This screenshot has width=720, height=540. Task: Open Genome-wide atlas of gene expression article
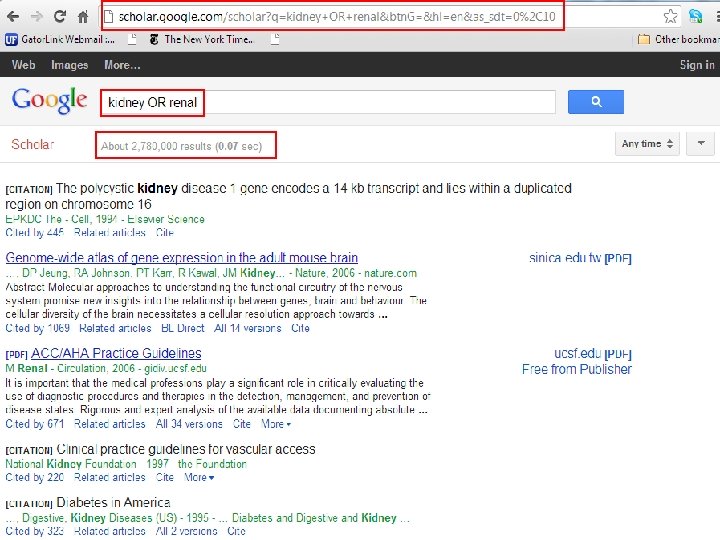coord(181,258)
